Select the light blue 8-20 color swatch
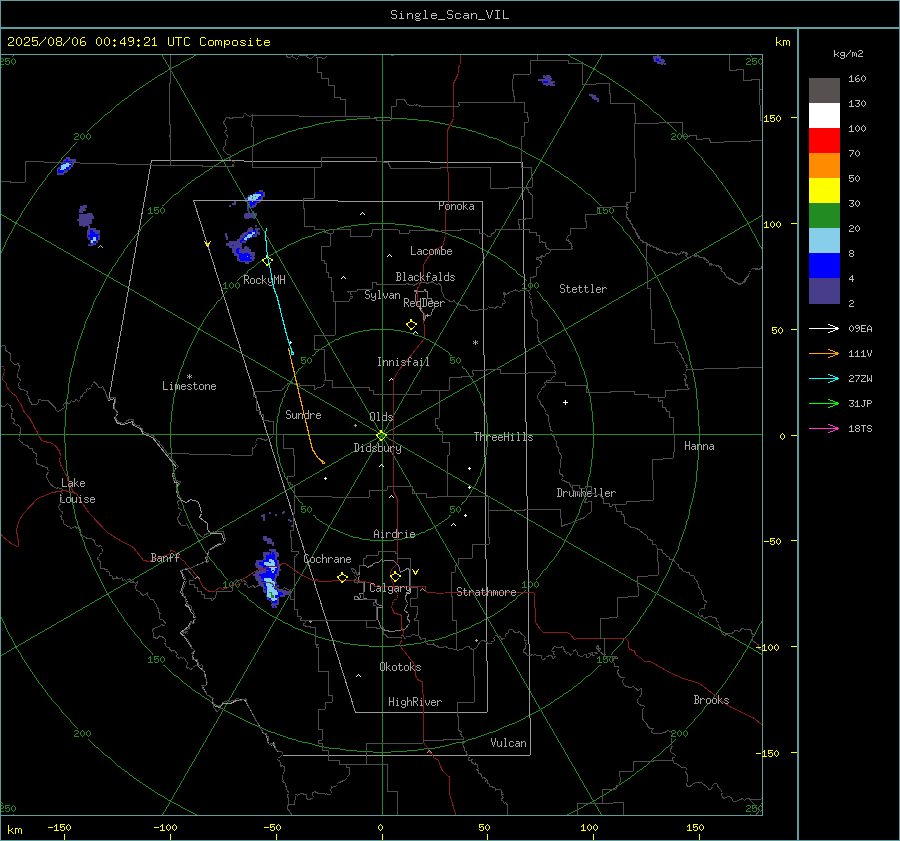The height and width of the screenshot is (841, 900). 824,241
